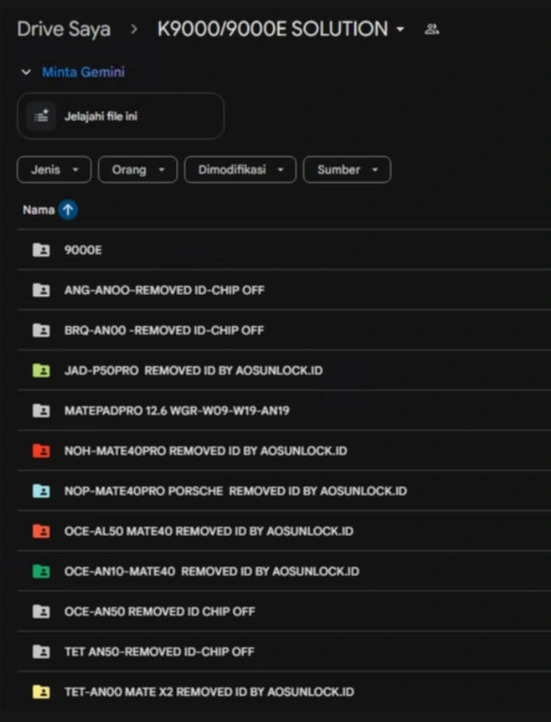Image resolution: width=551 pixels, height=722 pixels.
Task: Open the Orang filter dropdown
Action: click(x=138, y=169)
